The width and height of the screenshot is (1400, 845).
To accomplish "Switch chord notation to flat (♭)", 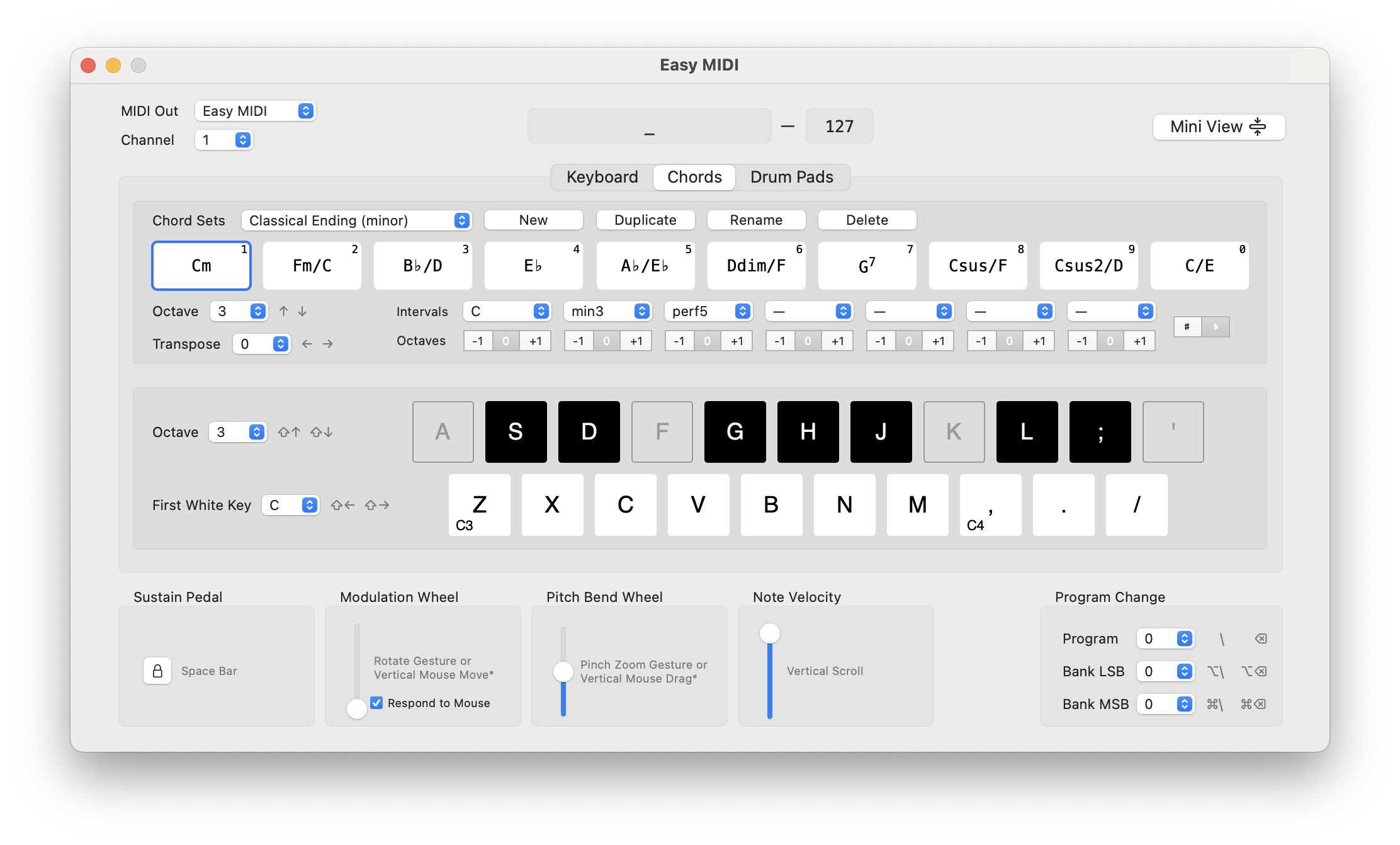I will pyautogui.click(x=1215, y=327).
